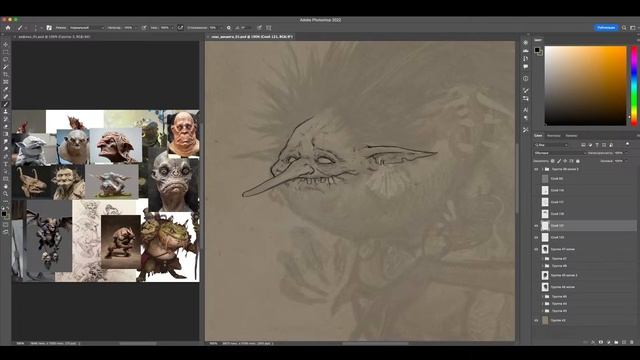This screenshot has height=360, width=640.
Task: Hide the bottom Группа 42 layer
Action: pos(536,320)
